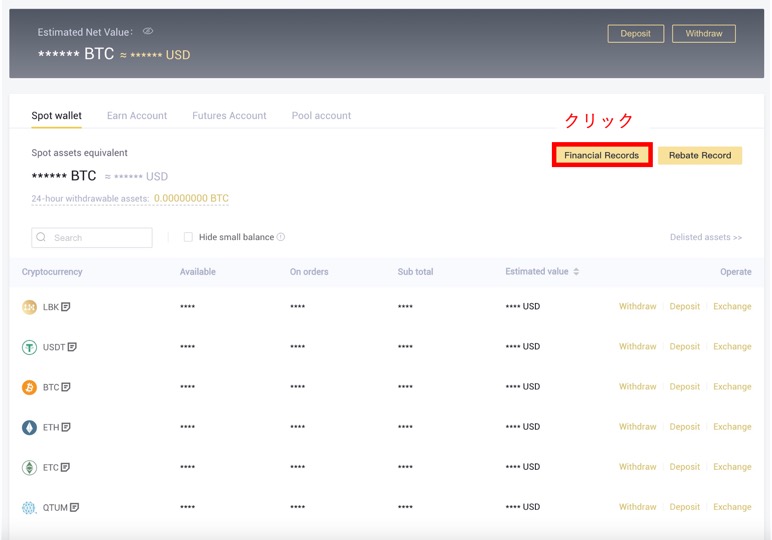
Task: Click the USDT coin icon
Action: (29, 347)
